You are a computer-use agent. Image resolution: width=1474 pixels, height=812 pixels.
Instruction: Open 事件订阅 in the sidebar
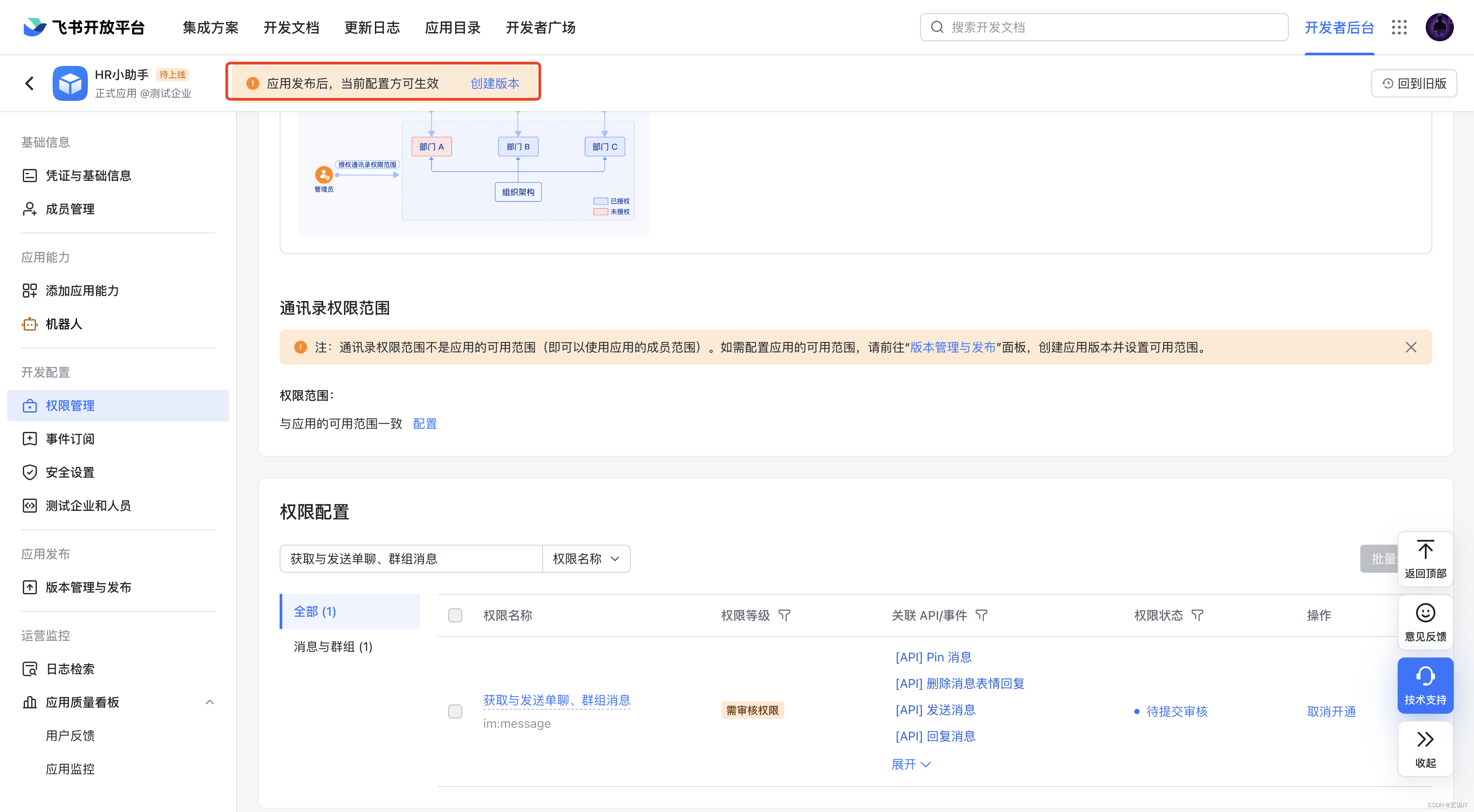click(70, 439)
